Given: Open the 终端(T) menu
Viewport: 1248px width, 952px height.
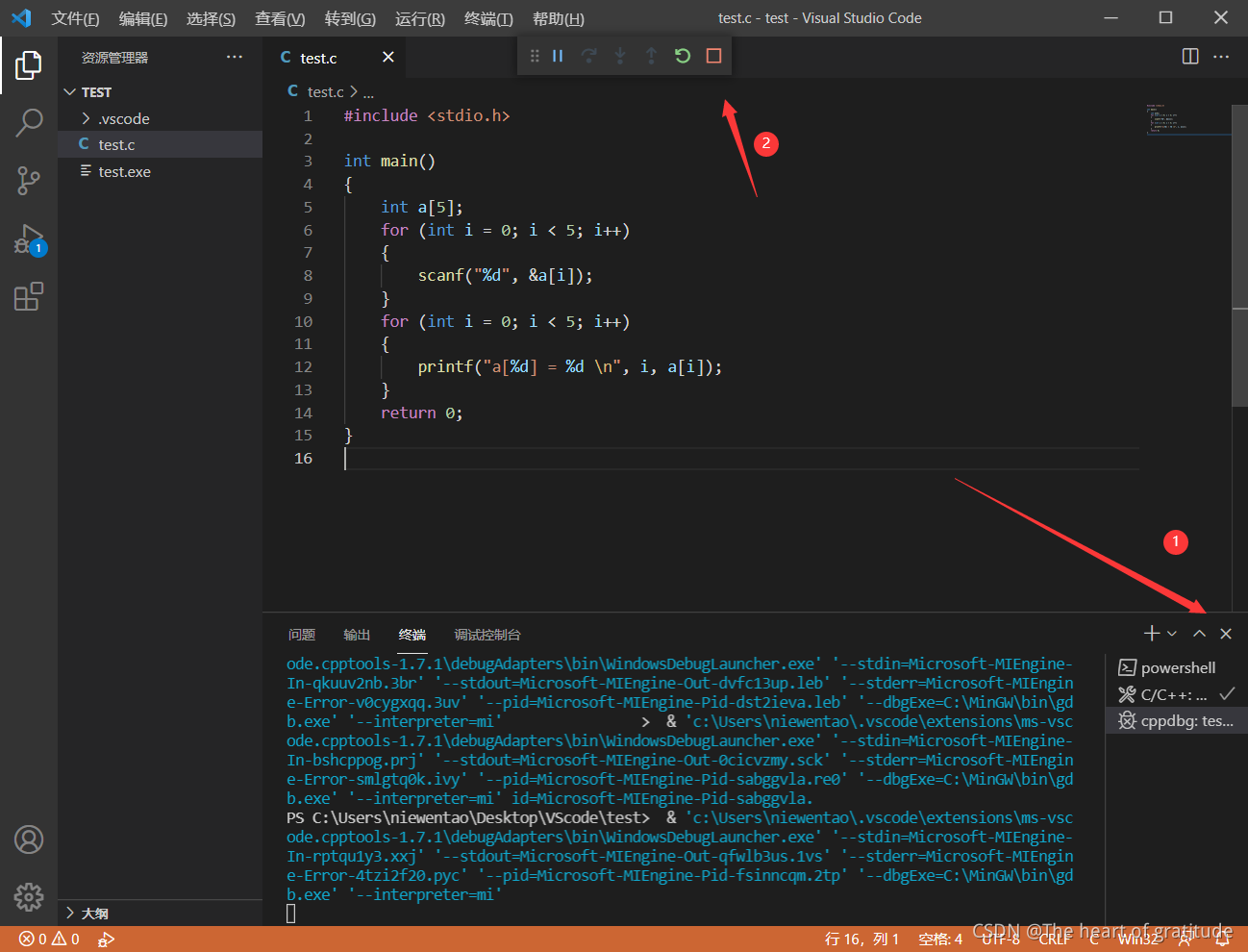Looking at the screenshot, I should tap(488, 18).
